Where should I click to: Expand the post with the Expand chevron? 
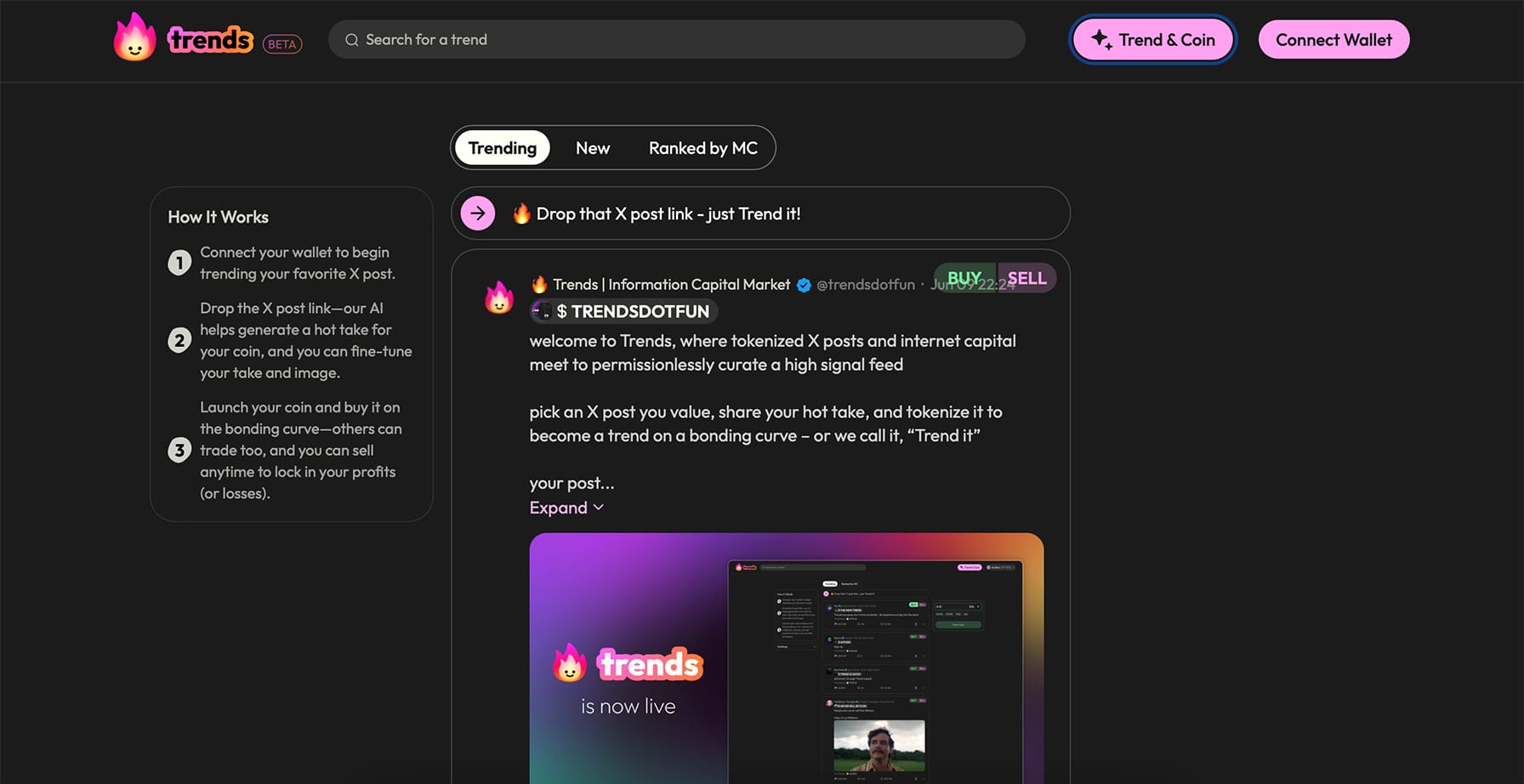click(566, 508)
